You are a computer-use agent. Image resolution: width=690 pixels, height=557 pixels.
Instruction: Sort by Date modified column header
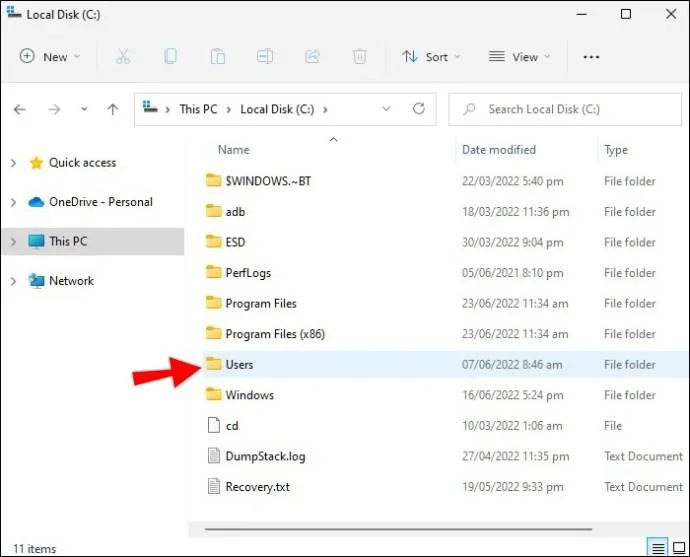pos(499,150)
